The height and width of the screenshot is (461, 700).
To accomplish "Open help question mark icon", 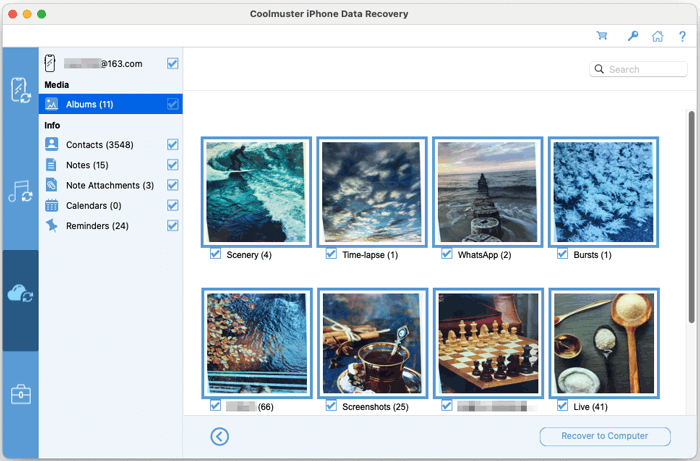I will point(682,36).
